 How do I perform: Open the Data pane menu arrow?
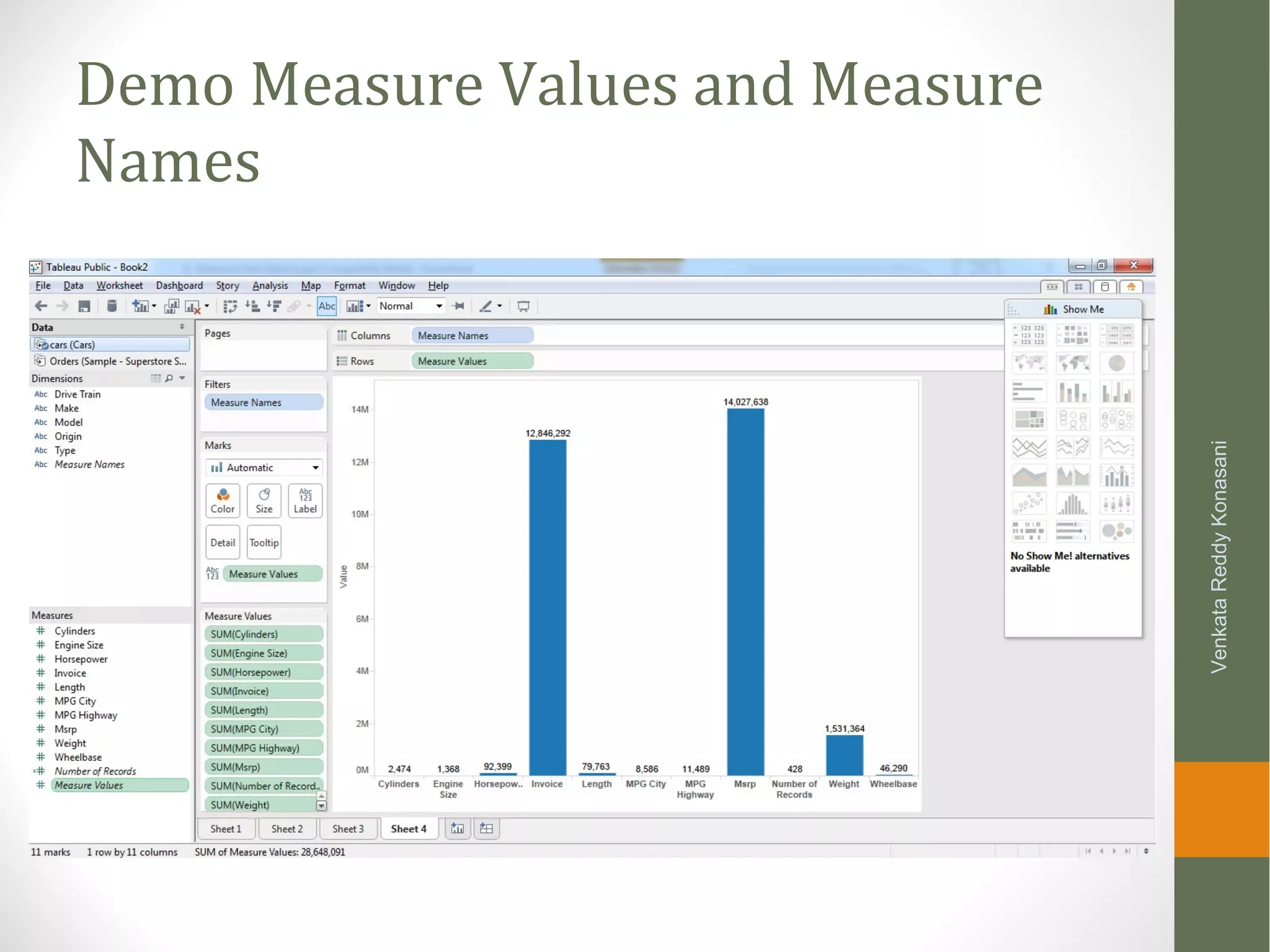point(182,326)
